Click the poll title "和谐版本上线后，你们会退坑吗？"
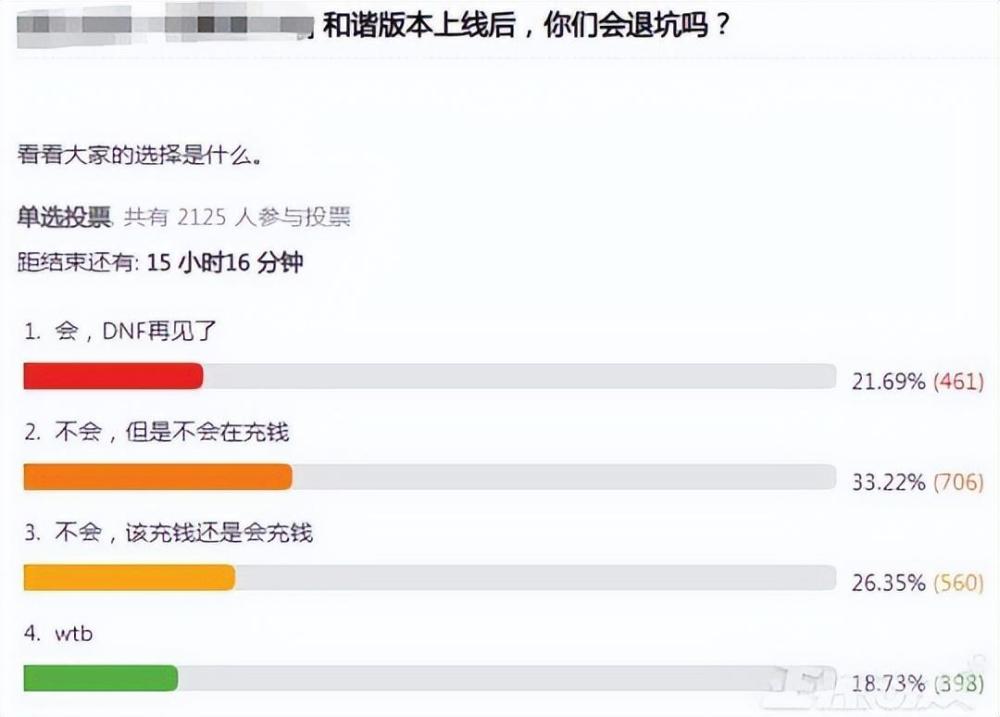This screenshot has width=1000, height=717. click(x=526, y=26)
